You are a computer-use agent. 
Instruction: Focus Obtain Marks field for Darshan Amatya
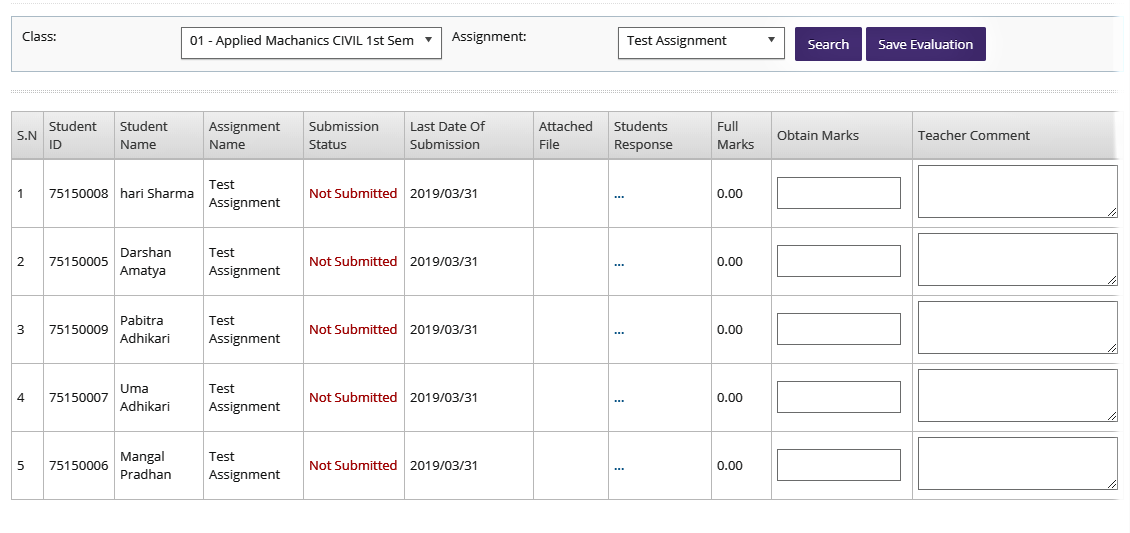[839, 261]
